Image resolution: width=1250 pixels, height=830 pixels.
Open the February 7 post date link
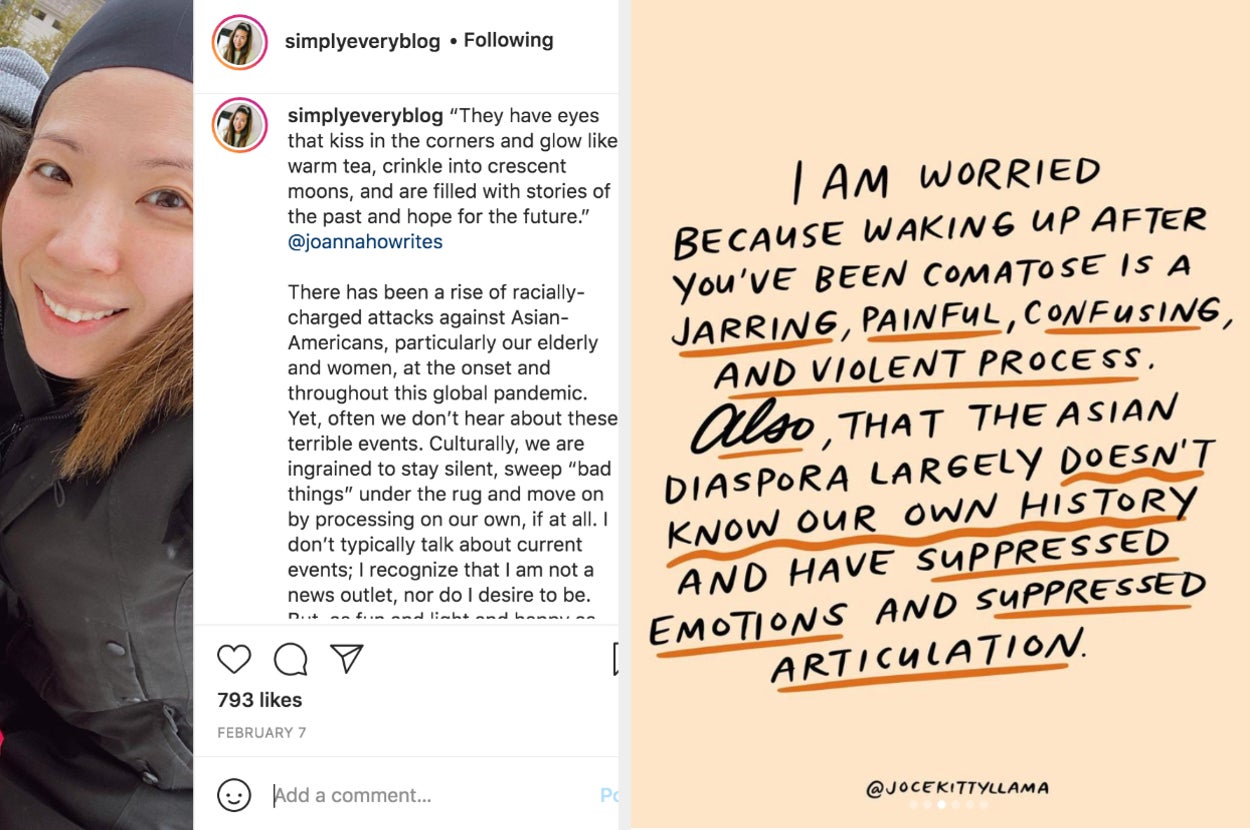[261, 733]
